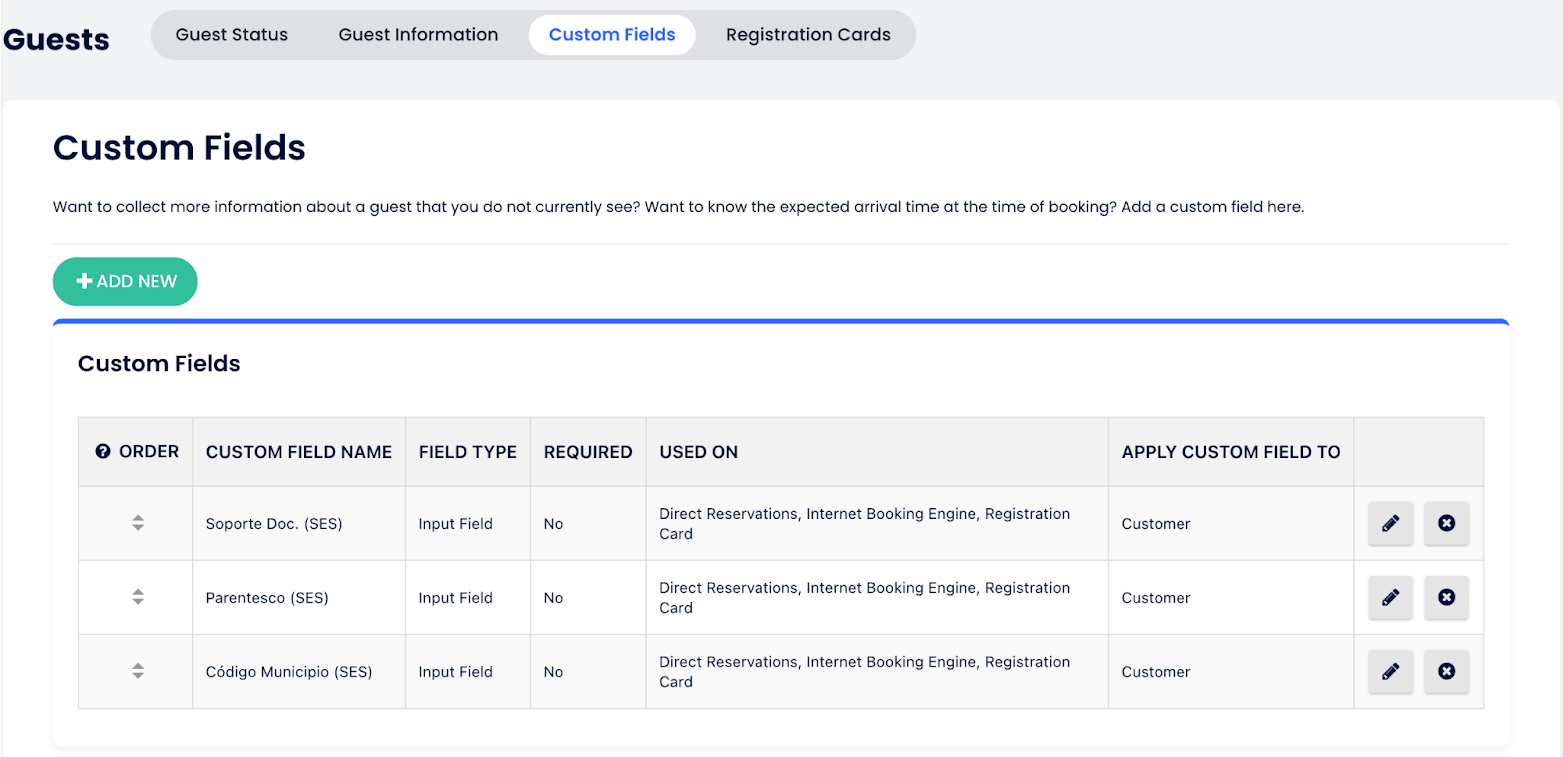Screen dimensions: 1563x757
Task: Select the Custom Fields tab
Action: pyautogui.click(x=612, y=35)
